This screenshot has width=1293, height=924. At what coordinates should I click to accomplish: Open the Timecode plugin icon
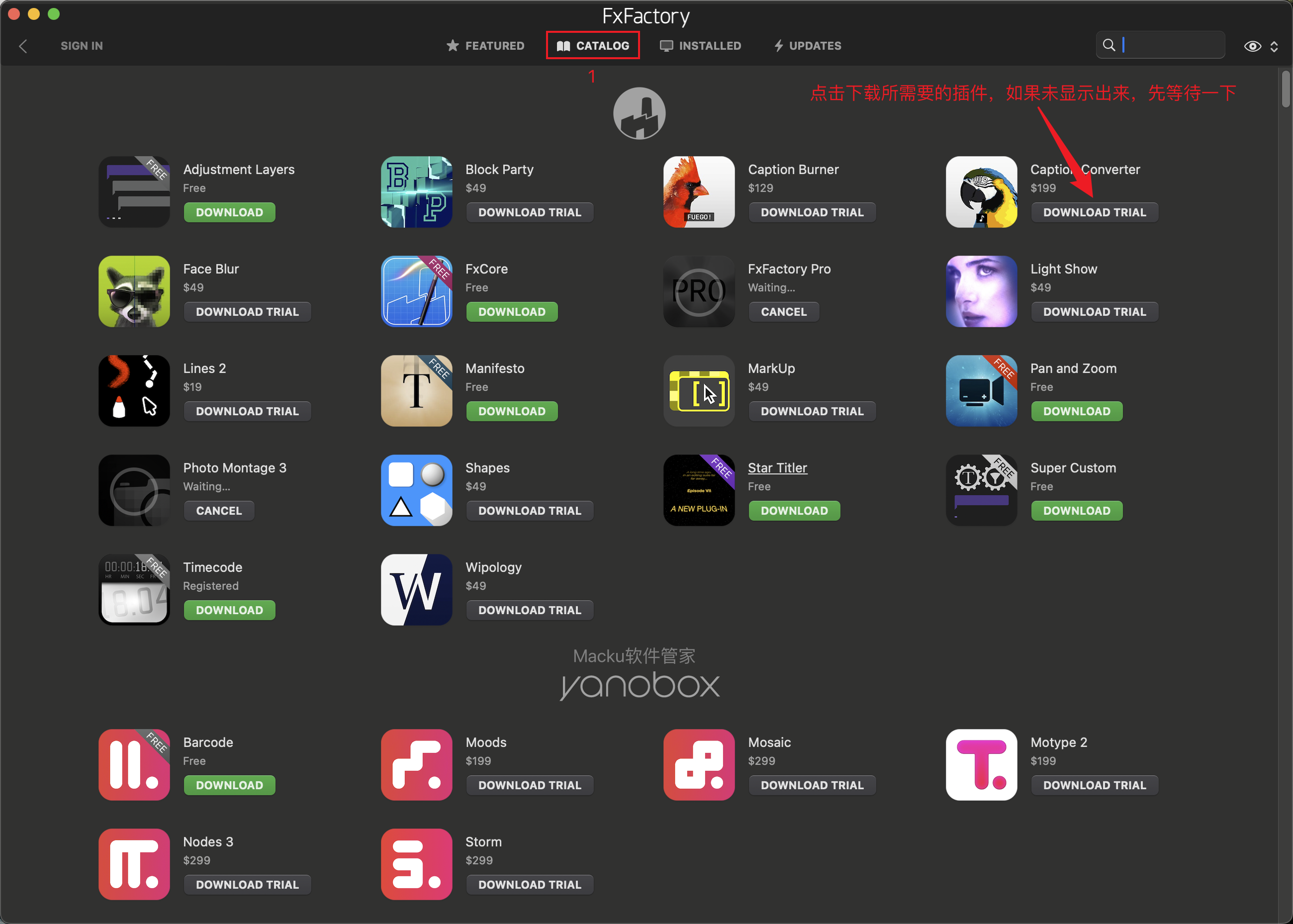coord(134,590)
